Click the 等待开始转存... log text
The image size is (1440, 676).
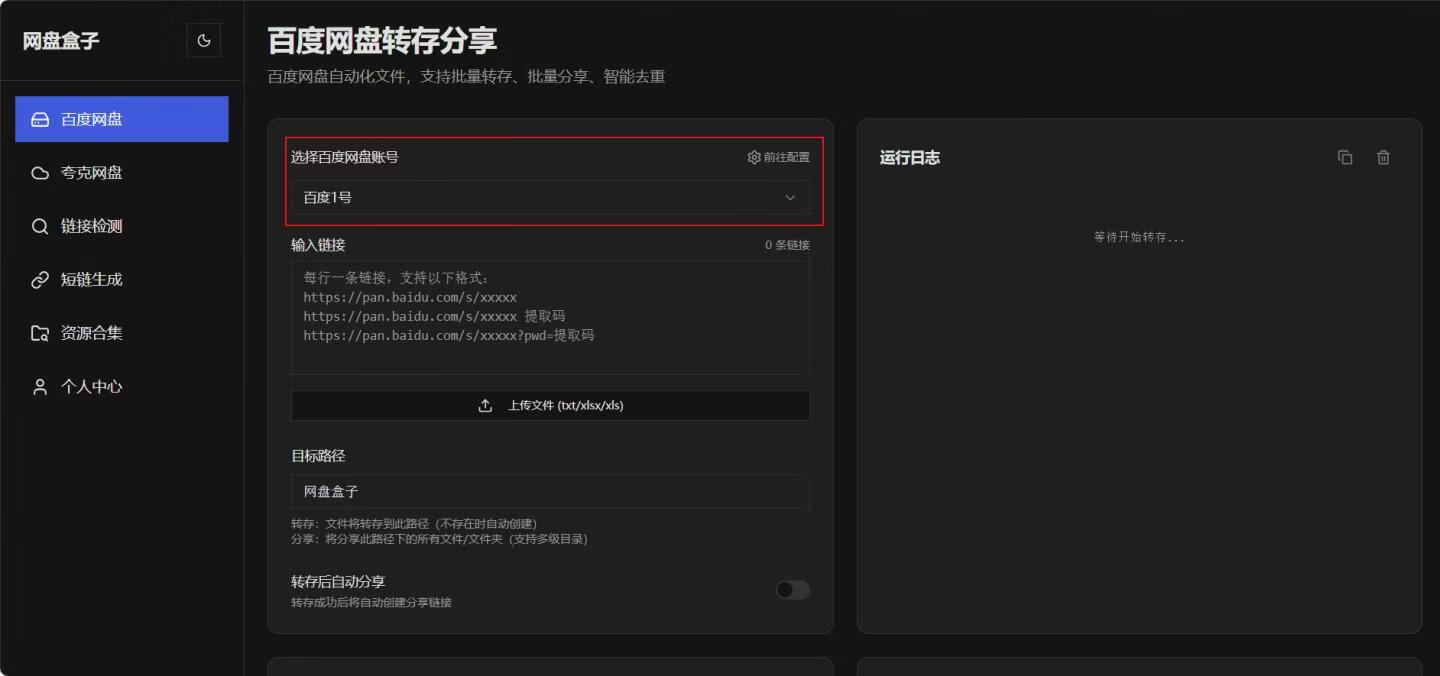(1139, 237)
